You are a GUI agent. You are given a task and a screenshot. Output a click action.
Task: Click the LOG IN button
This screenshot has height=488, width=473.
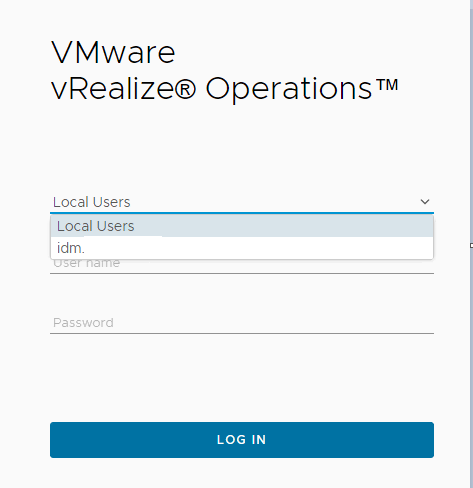pos(242,440)
